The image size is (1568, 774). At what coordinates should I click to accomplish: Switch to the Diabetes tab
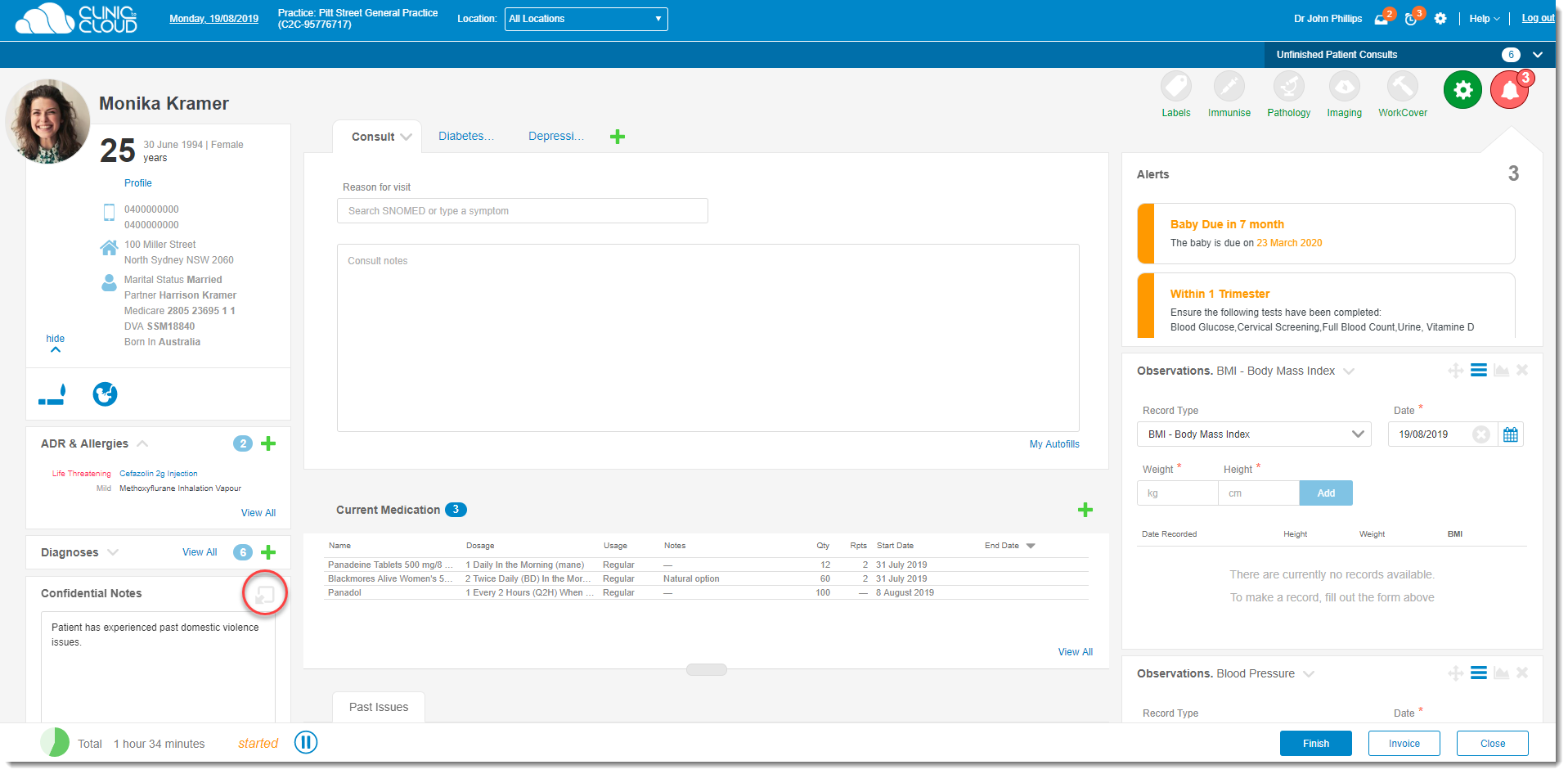click(x=465, y=136)
